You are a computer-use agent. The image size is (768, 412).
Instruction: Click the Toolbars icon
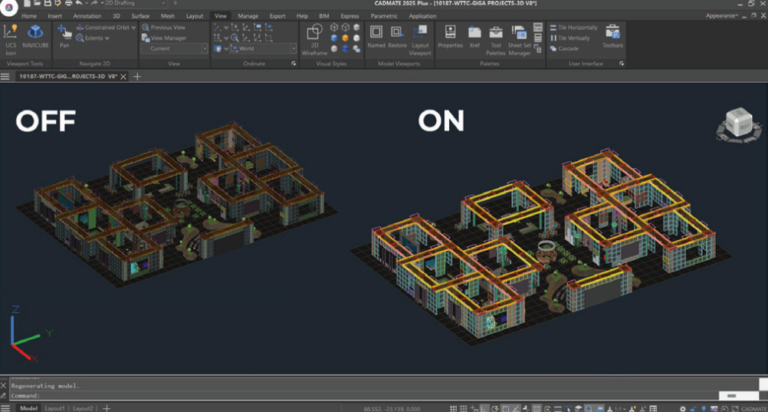pyautogui.click(x=612, y=36)
